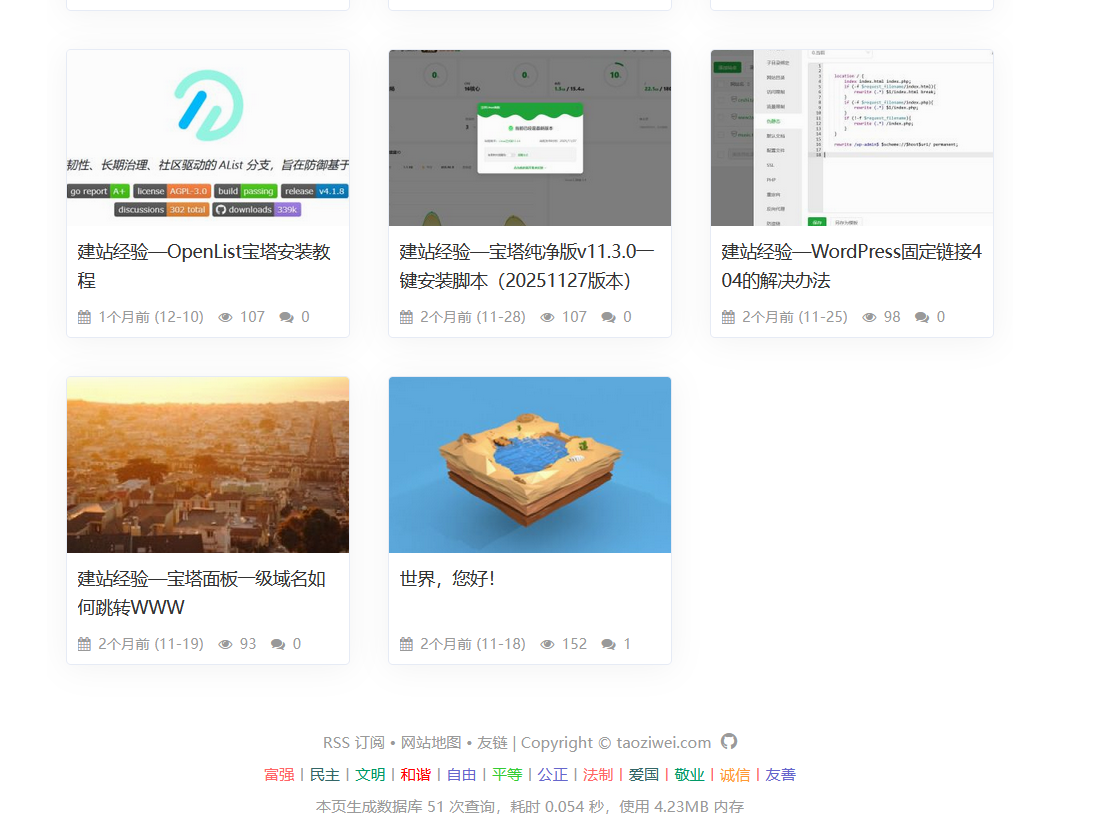Click the calendar icon on 世界，您好！ post
This screenshot has width=1100, height=829.
click(x=407, y=644)
